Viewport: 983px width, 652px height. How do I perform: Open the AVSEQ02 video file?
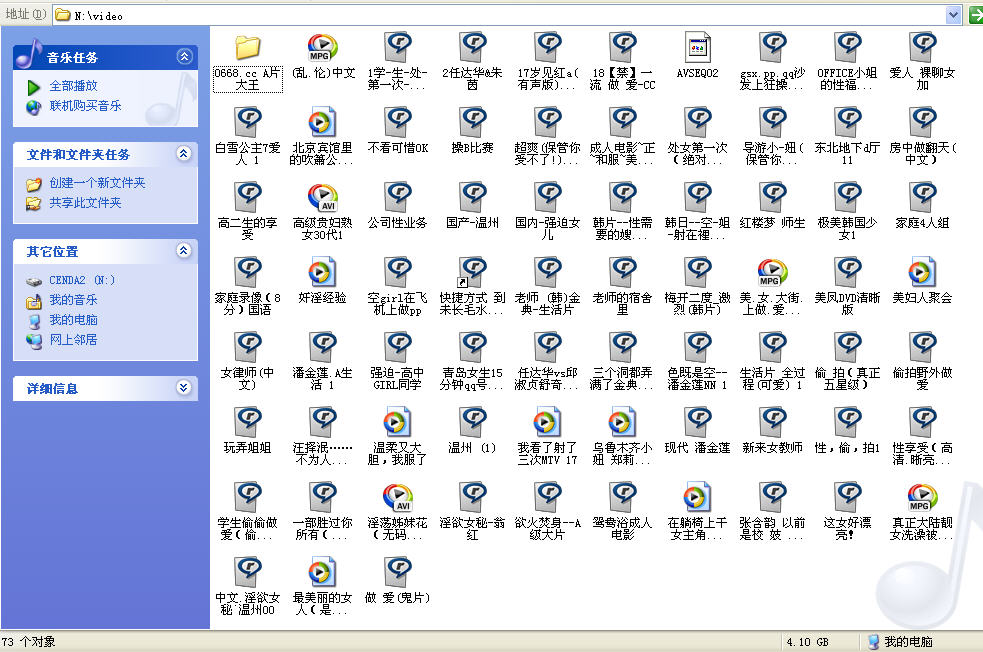click(697, 47)
